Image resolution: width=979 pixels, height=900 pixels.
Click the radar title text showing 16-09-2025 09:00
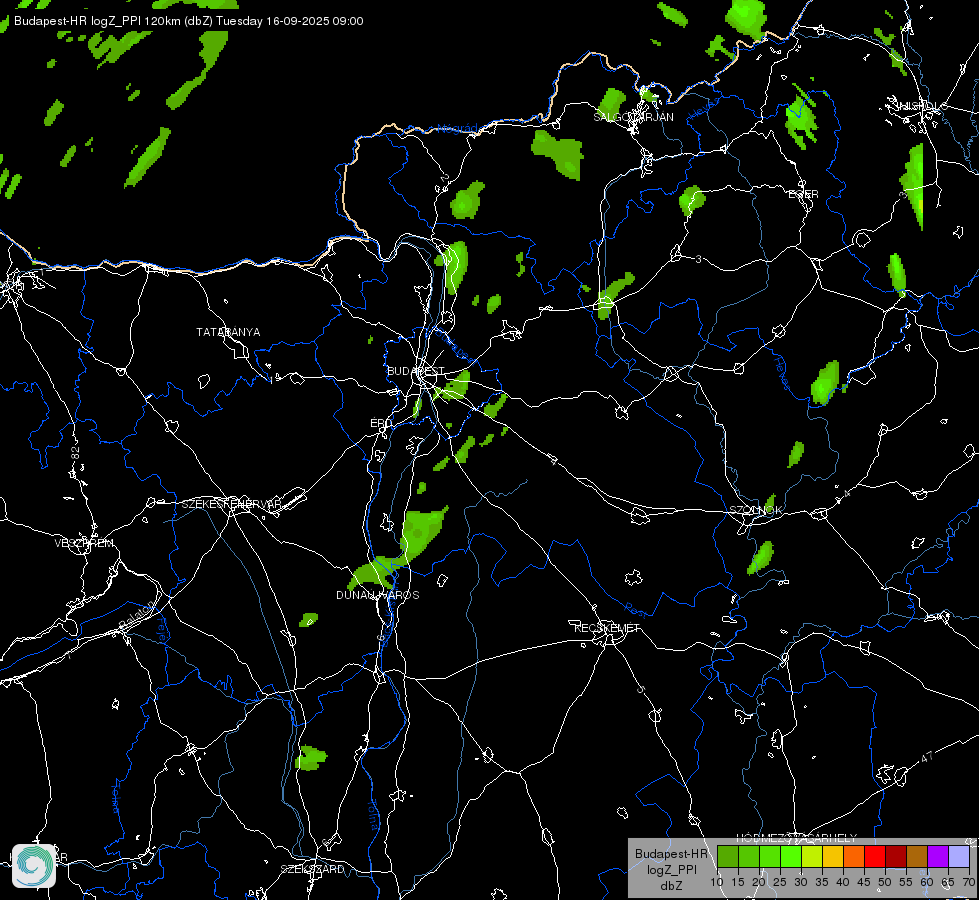click(x=189, y=21)
